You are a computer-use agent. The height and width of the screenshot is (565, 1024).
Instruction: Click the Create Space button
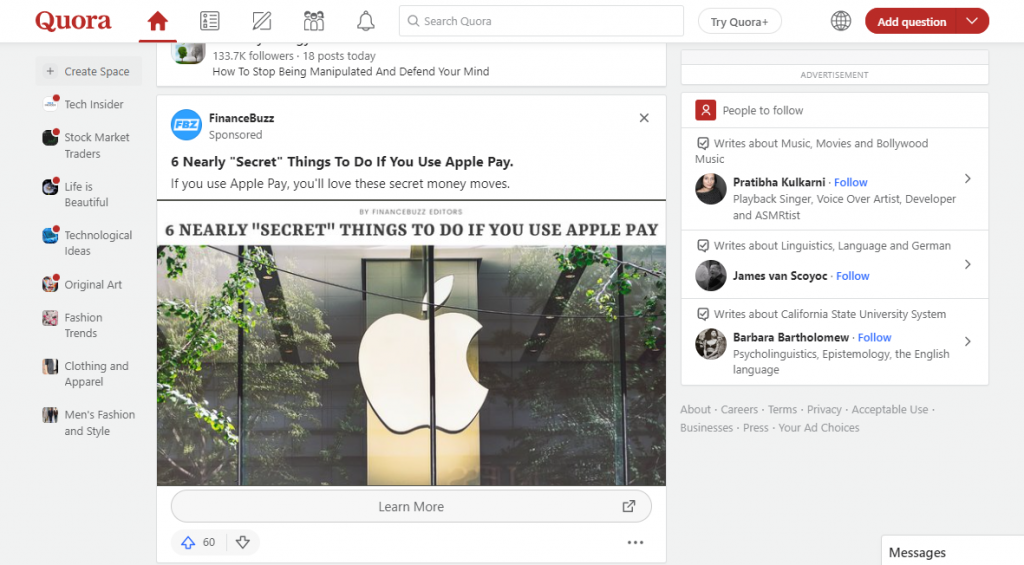click(89, 71)
